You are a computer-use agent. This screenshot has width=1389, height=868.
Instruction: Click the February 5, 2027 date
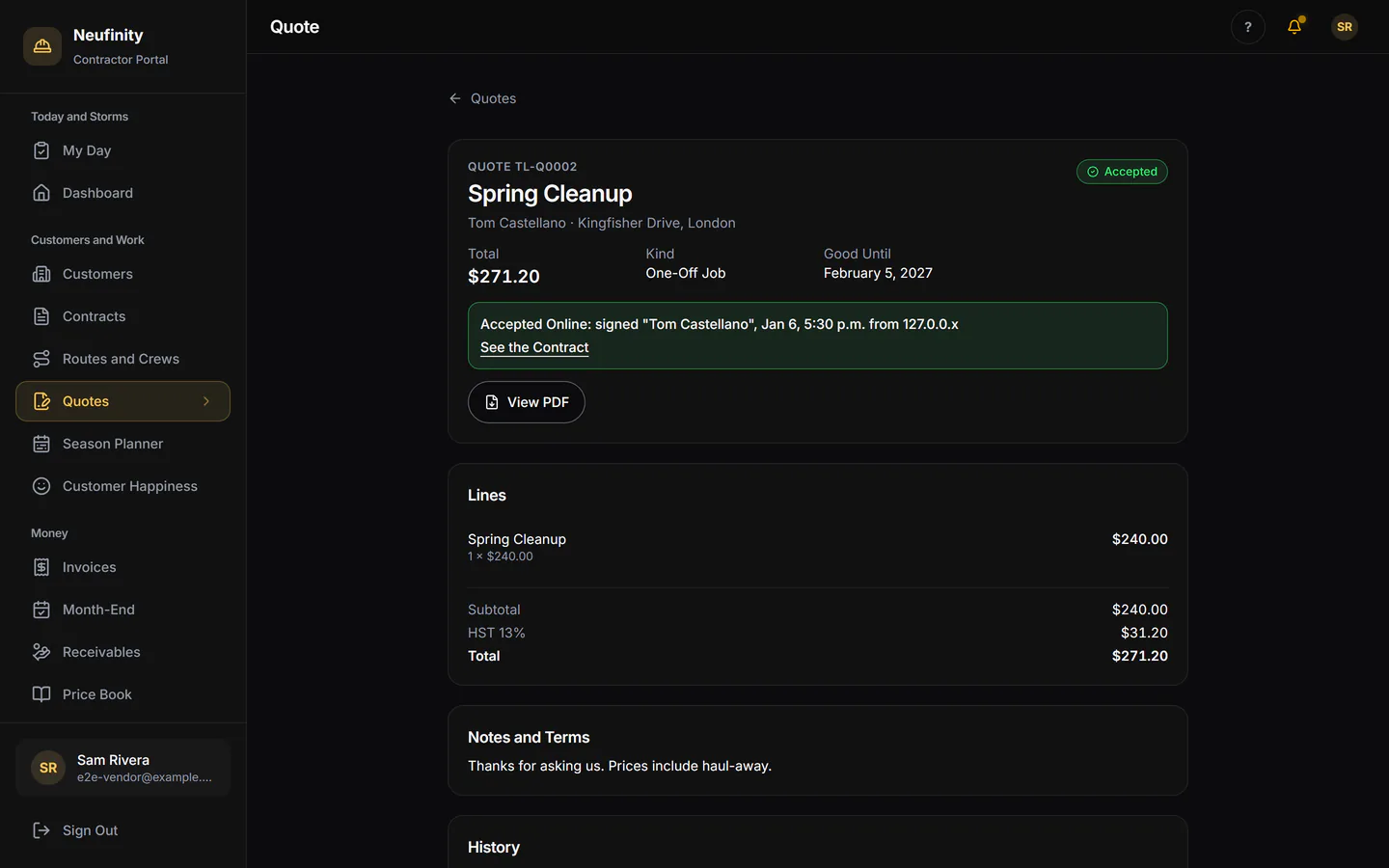pyautogui.click(x=878, y=273)
